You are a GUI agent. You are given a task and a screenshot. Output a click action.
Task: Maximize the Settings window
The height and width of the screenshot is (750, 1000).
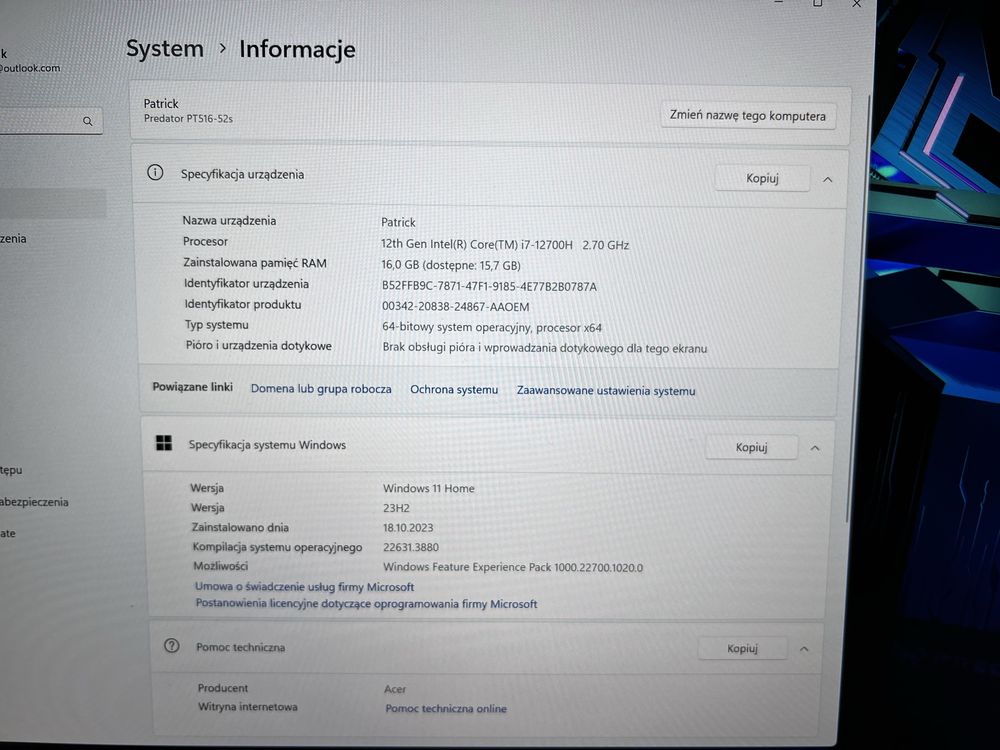pyautogui.click(x=818, y=3)
